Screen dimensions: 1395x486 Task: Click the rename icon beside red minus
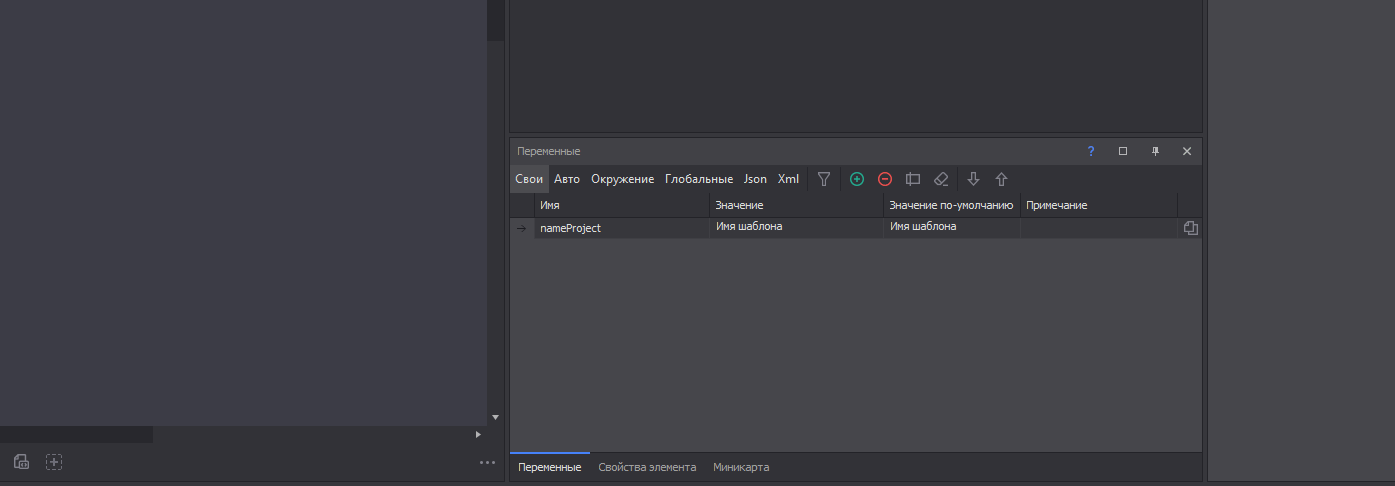pos(913,179)
